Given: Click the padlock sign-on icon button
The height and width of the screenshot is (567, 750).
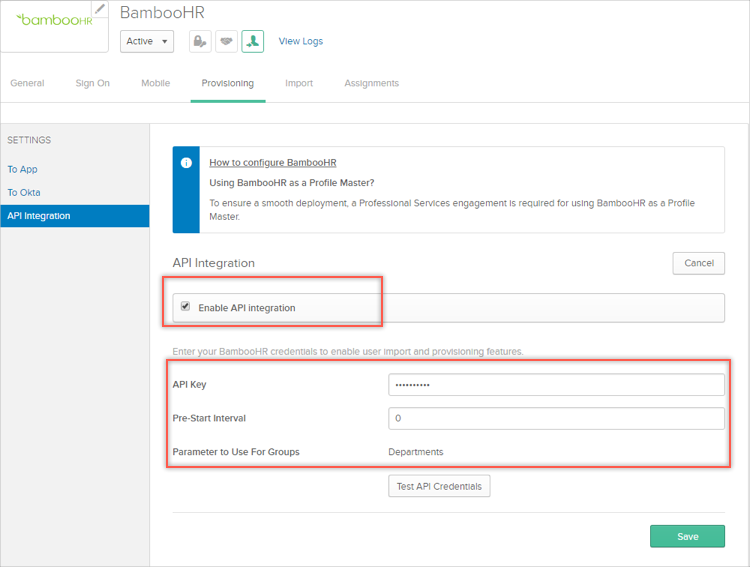Looking at the screenshot, I should pyautogui.click(x=200, y=41).
